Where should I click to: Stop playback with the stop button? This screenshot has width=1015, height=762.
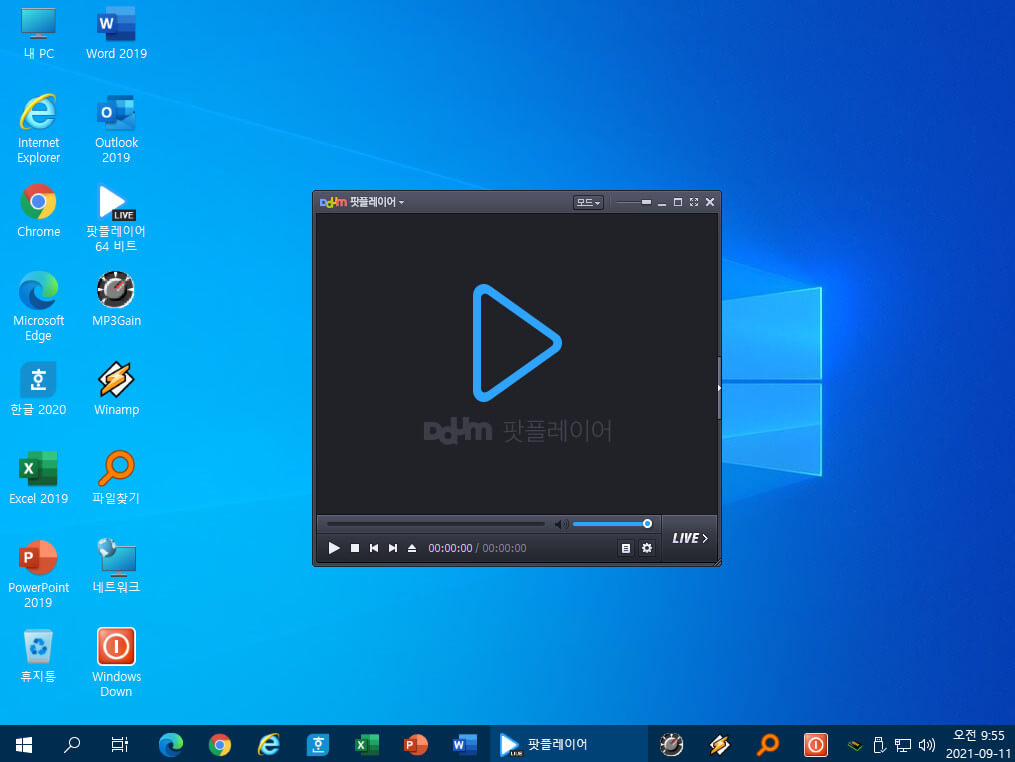(x=355, y=548)
